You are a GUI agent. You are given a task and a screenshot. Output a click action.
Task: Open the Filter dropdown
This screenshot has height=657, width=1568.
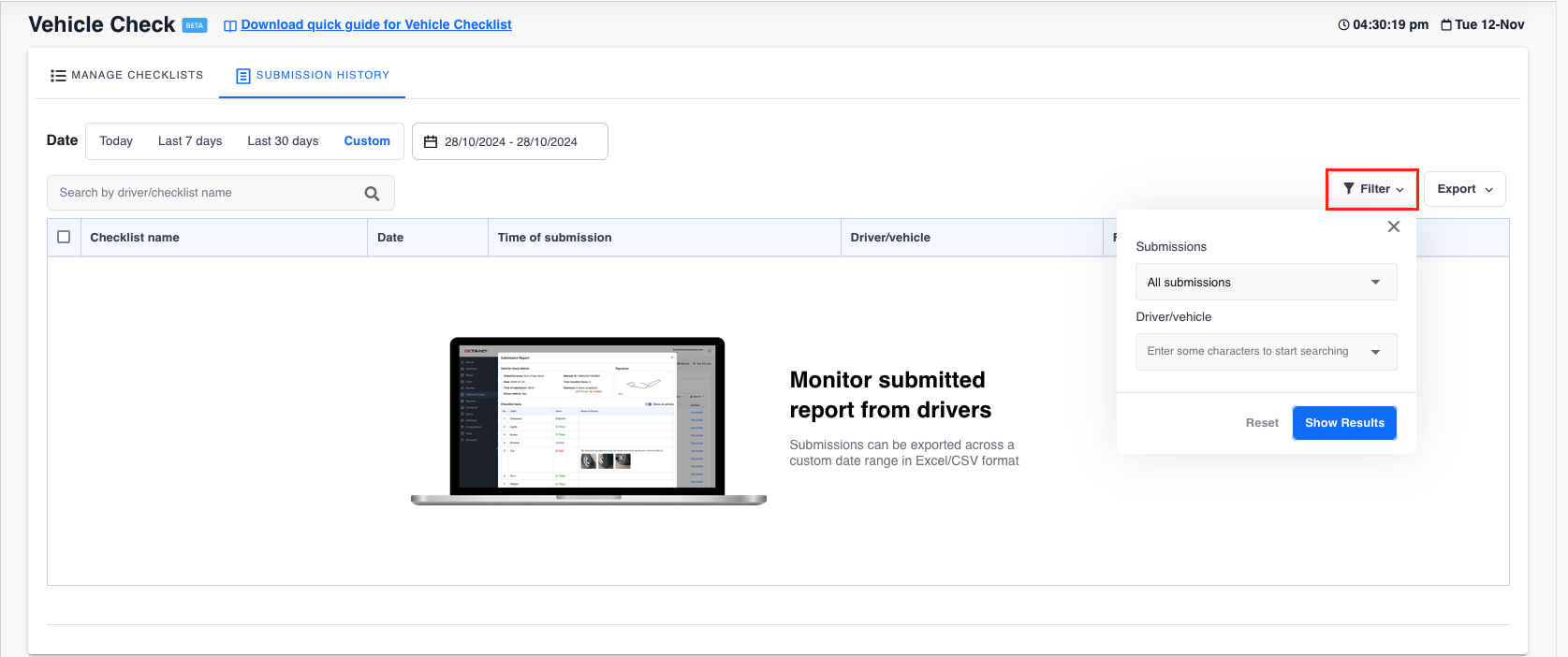pos(1372,189)
